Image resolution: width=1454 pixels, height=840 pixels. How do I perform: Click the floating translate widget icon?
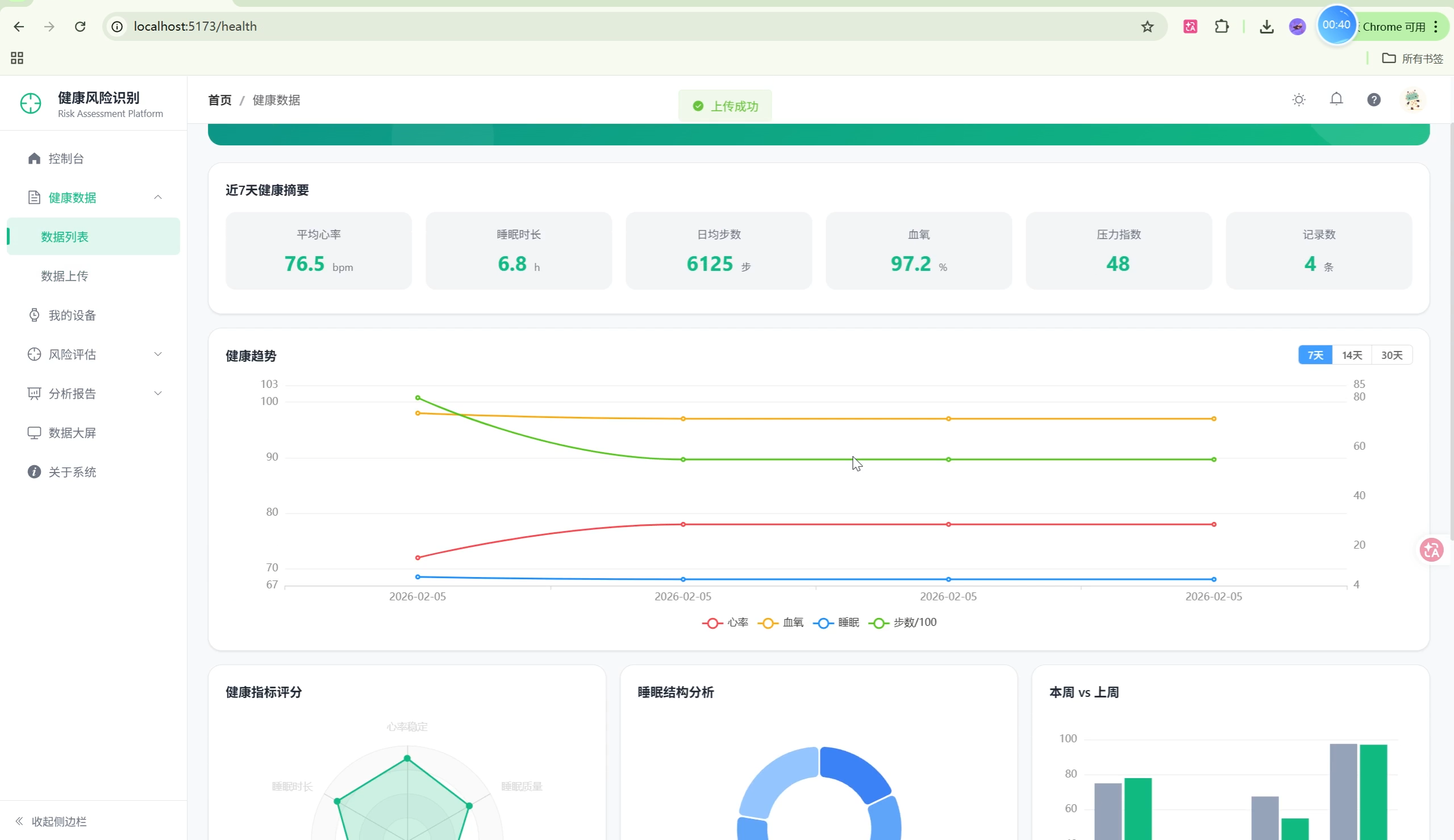pyautogui.click(x=1431, y=549)
